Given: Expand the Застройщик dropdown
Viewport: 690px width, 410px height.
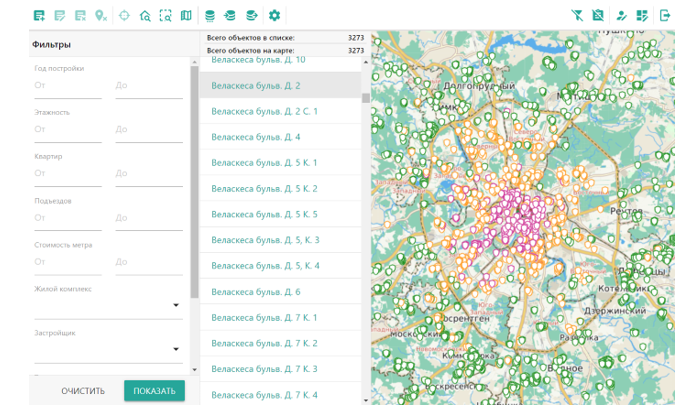Looking at the screenshot, I should 176,349.
